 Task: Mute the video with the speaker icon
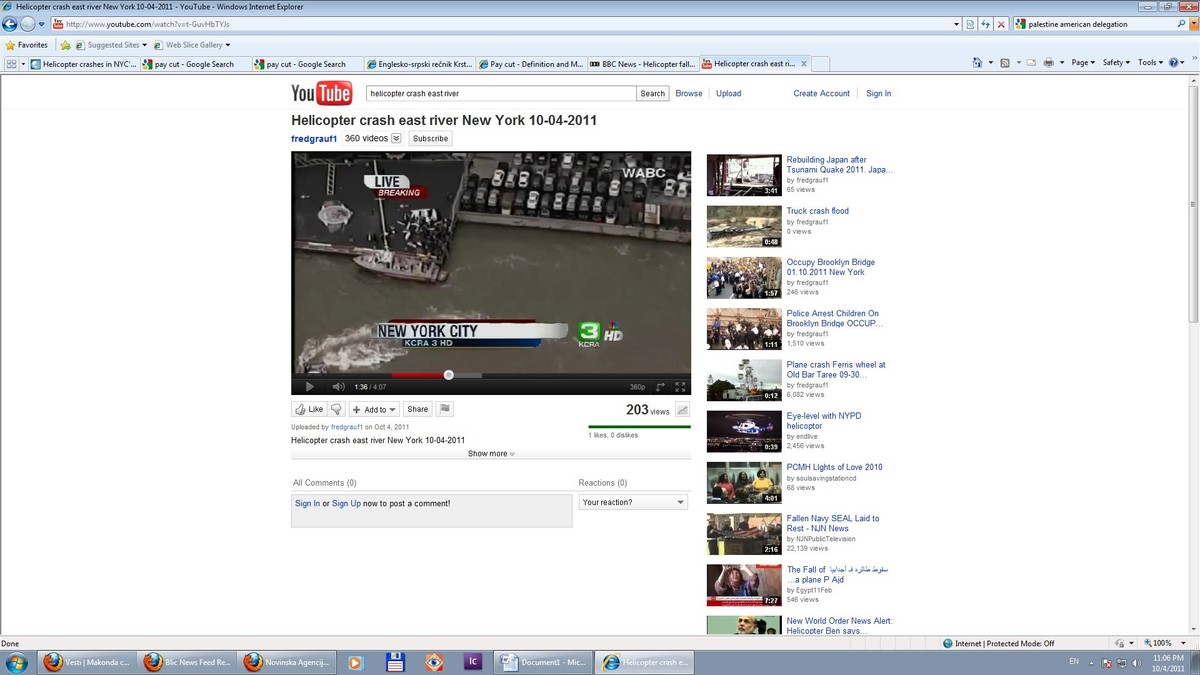[x=338, y=386]
